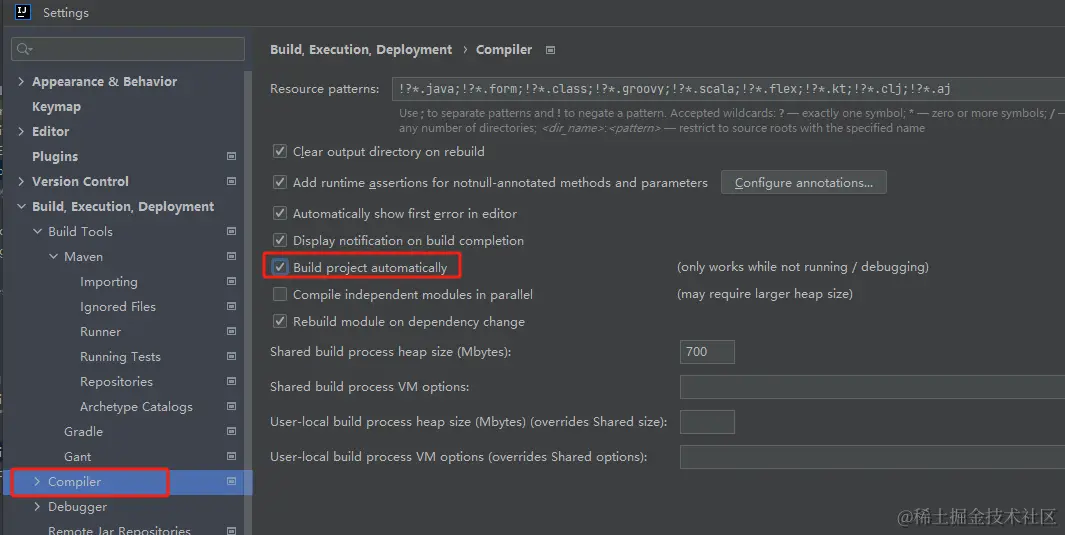Toggle Build project automatically checkbox
The width and height of the screenshot is (1065, 535).
point(280,268)
